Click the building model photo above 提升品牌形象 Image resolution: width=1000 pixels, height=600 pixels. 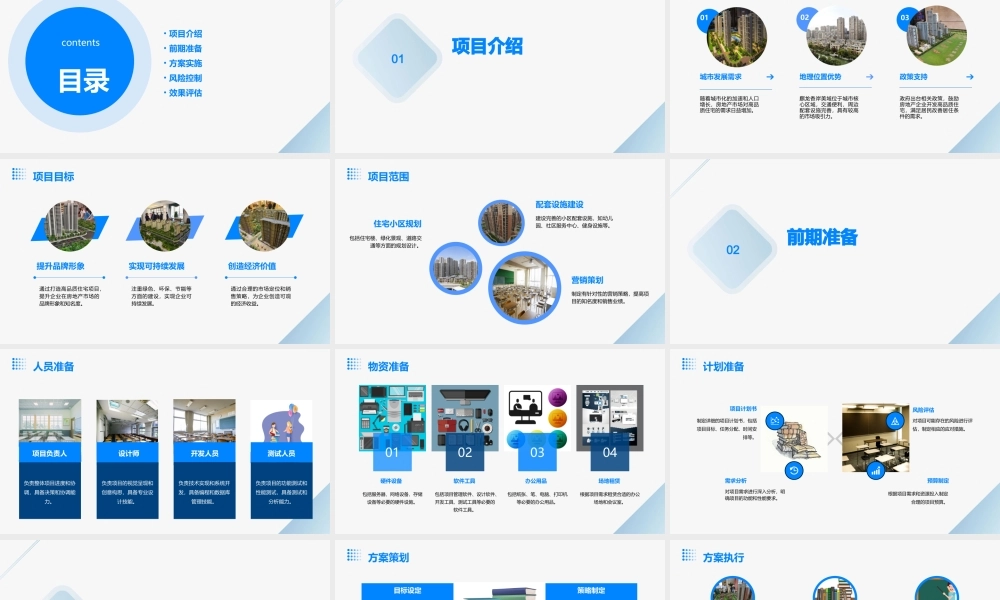tap(70, 226)
